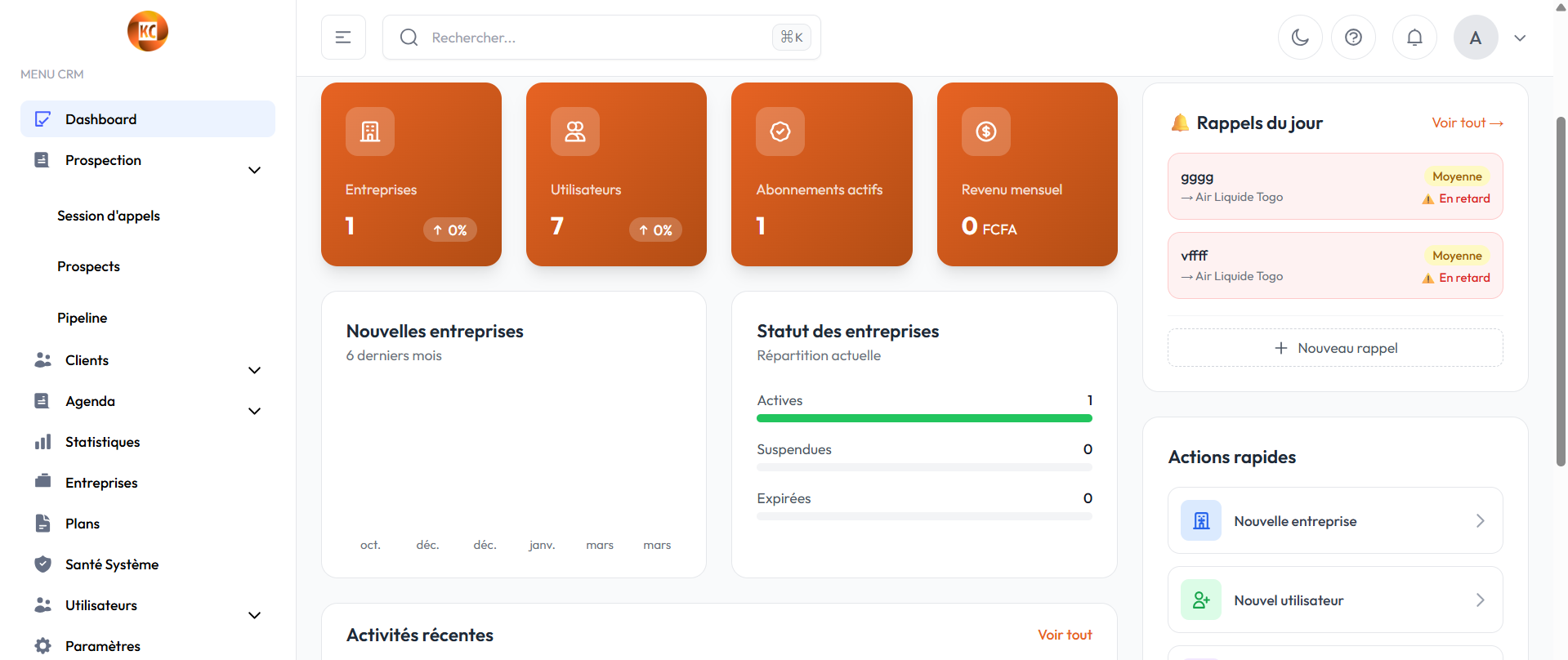Click the Actives green progress bar
1568x660 pixels.
tap(924, 418)
